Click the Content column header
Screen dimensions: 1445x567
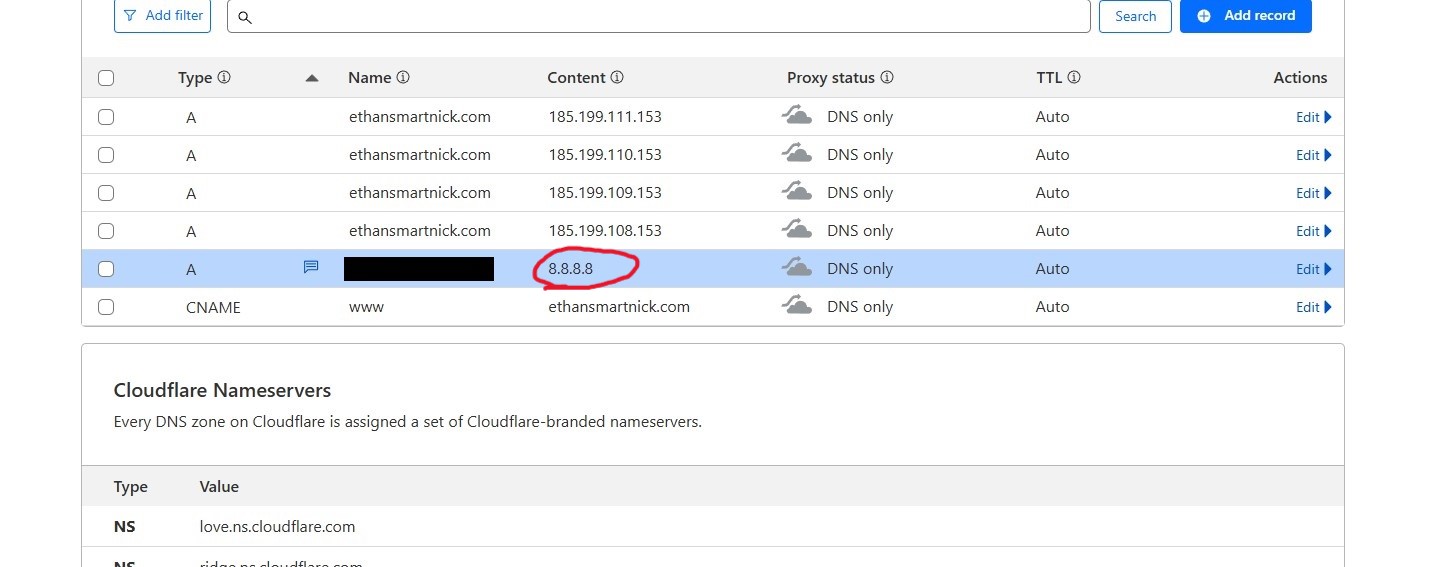coord(577,77)
